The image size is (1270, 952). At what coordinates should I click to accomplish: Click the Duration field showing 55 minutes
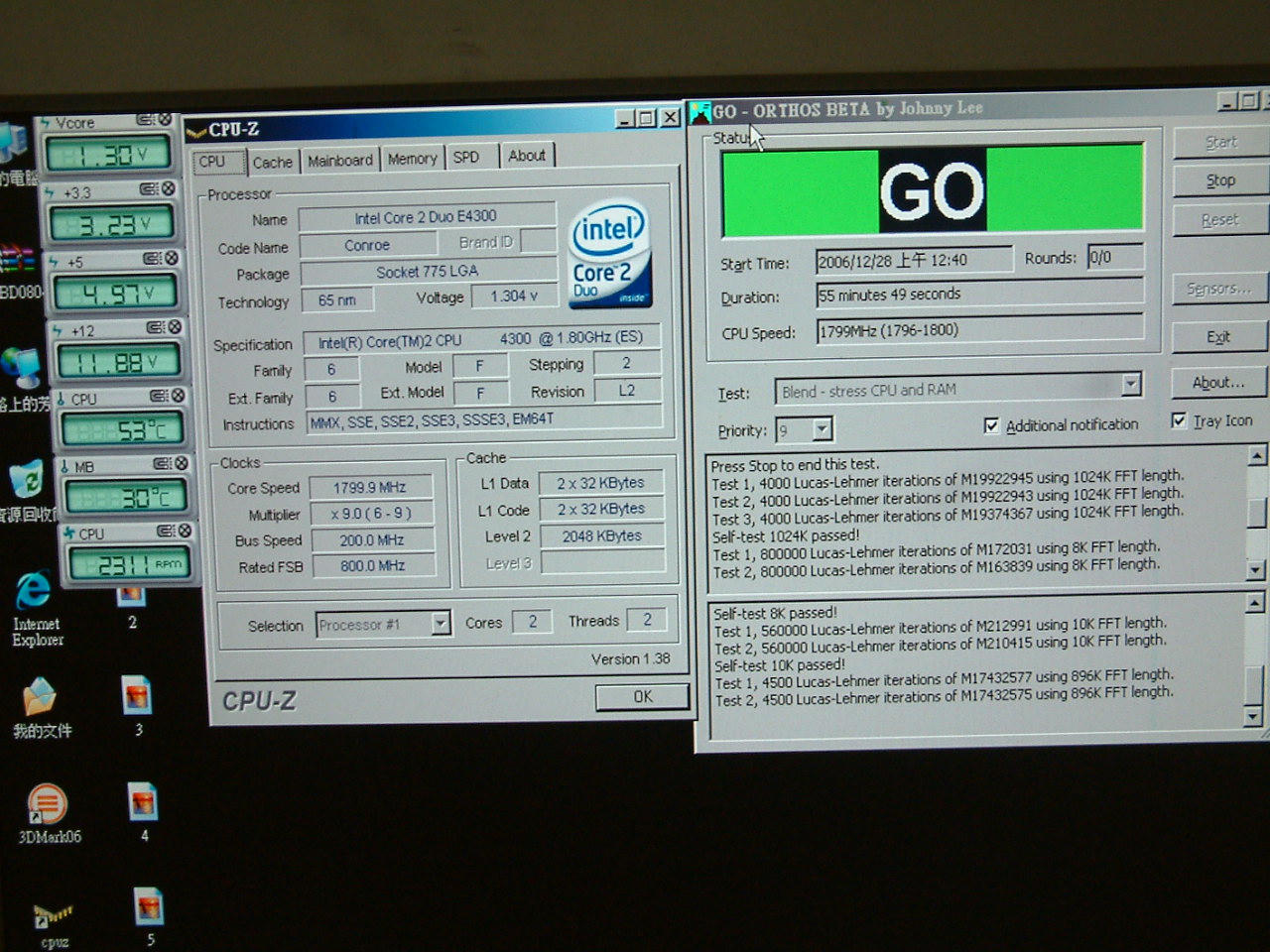(x=979, y=294)
